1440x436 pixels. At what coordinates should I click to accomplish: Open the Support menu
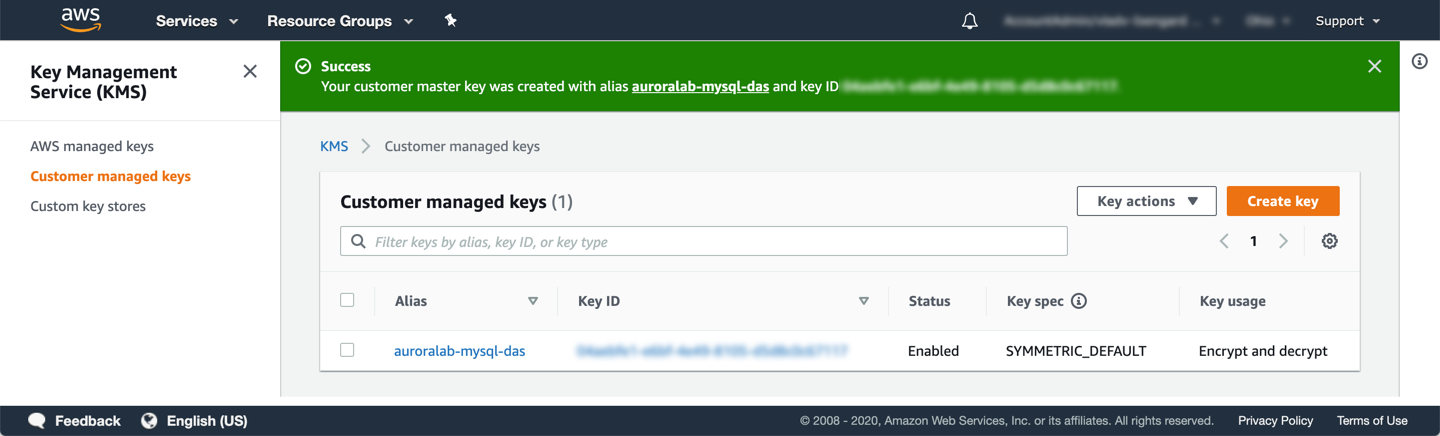point(1347,21)
